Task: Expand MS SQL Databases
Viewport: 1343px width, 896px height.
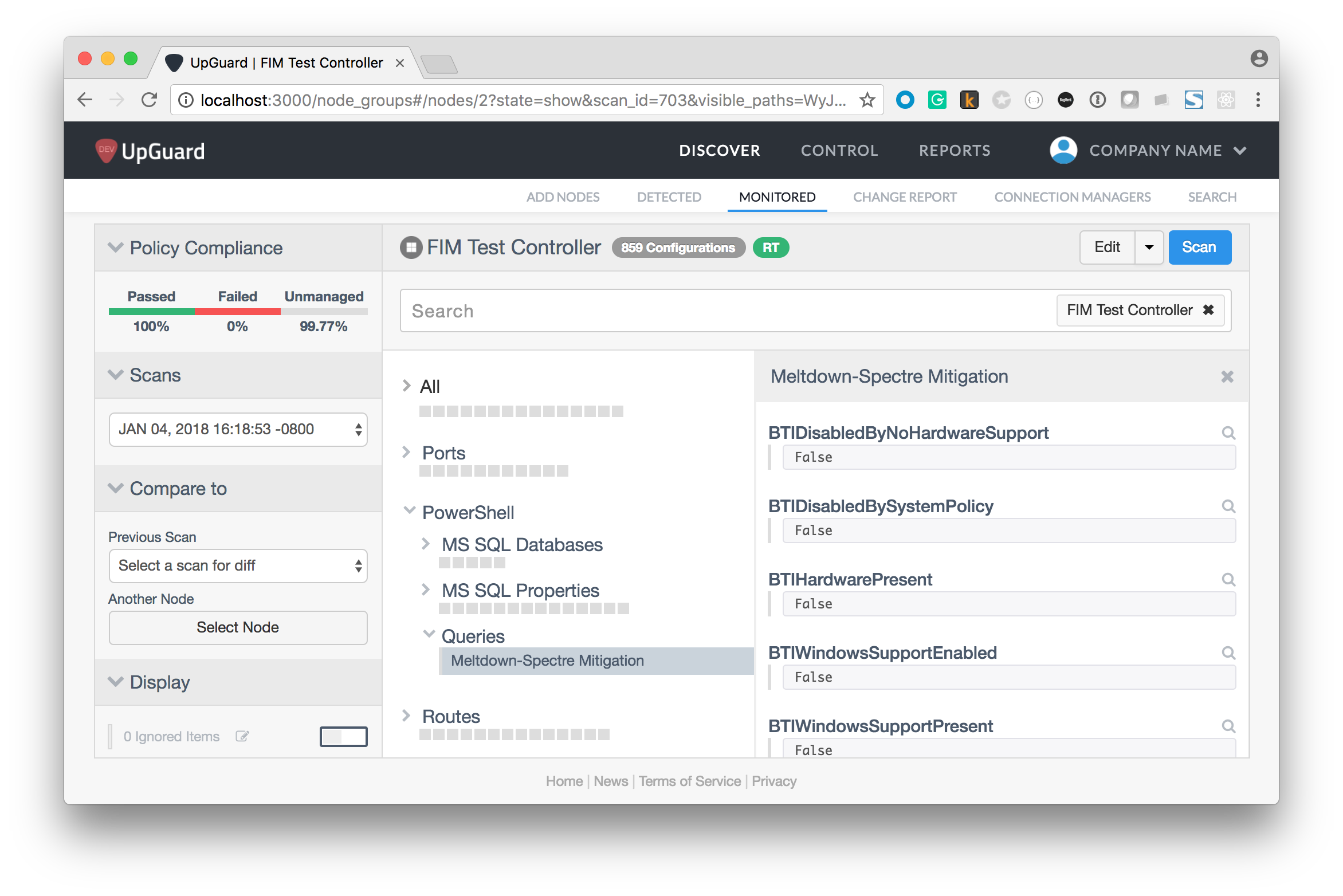Action: pos(426,544)
